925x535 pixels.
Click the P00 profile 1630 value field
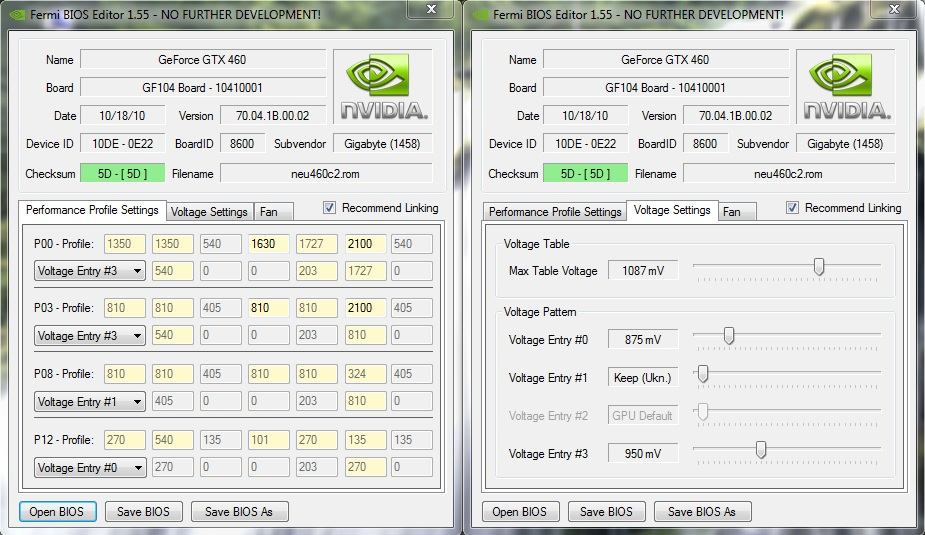268,244
